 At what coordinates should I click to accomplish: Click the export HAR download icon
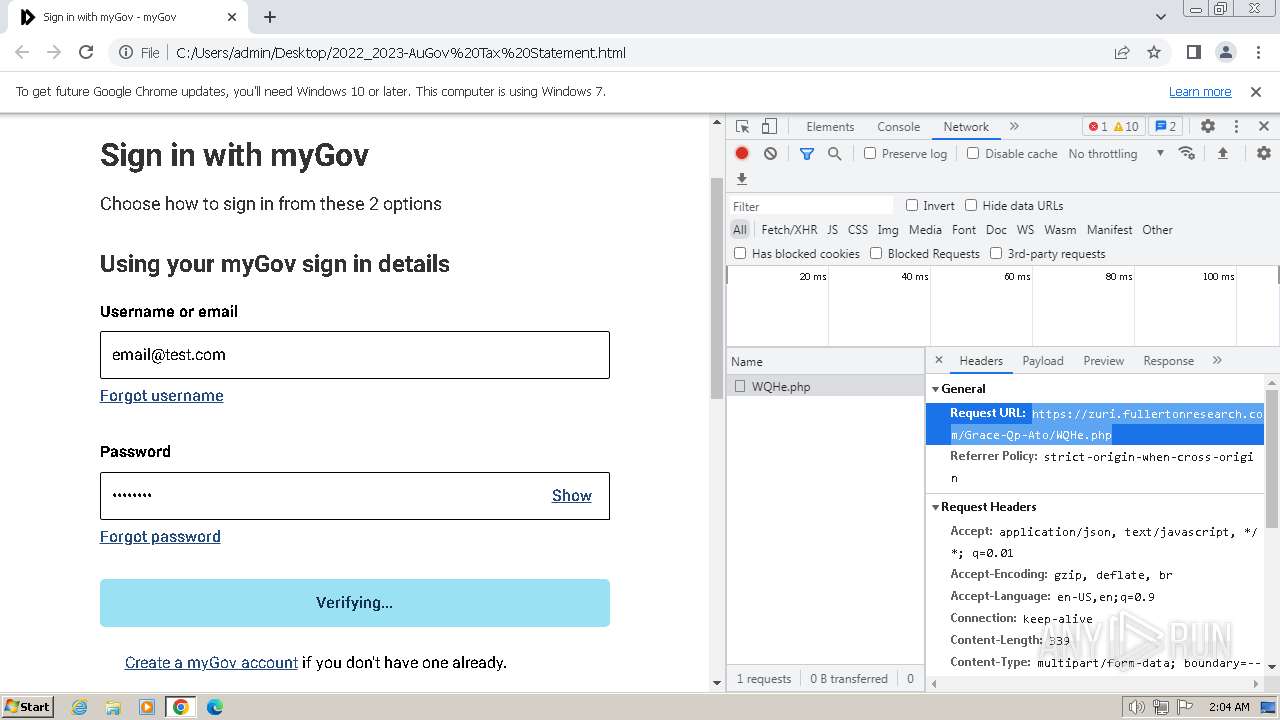click(742, 179)
